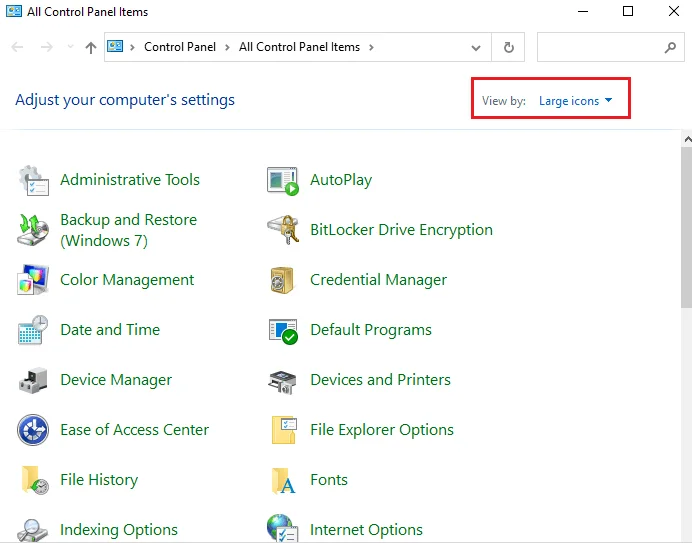The width and height of the screenshot is (692, 543).
Task: Maximize the Control Panel window
Action: coord(628,11)
